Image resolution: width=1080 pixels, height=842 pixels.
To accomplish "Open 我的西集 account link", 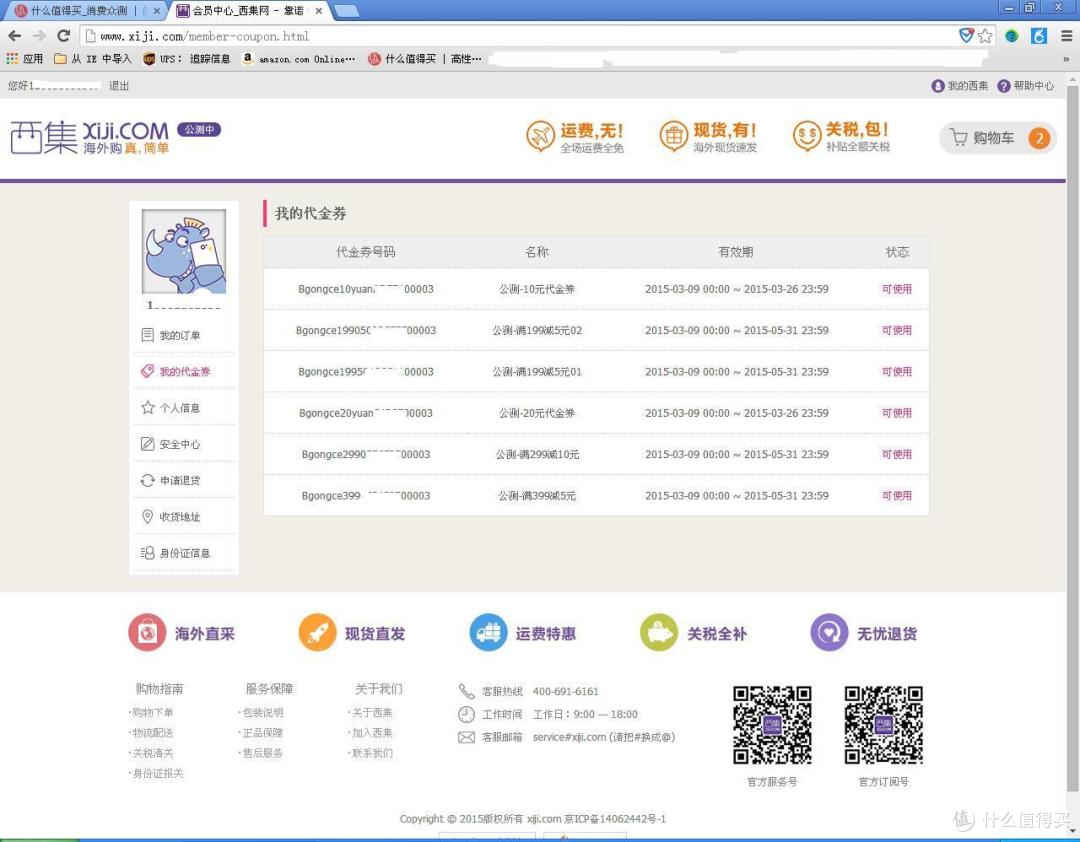I will click(959, 85).
